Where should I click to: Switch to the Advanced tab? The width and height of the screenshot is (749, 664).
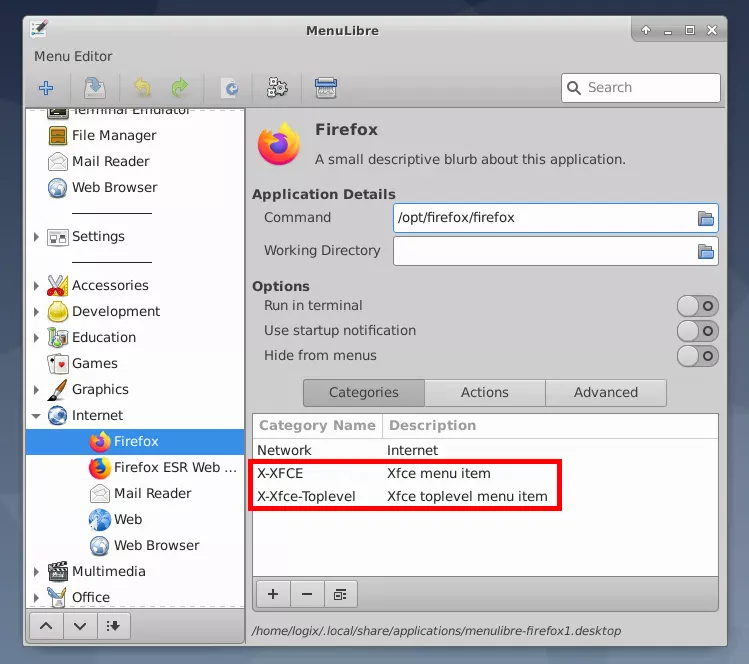(606, 393)
